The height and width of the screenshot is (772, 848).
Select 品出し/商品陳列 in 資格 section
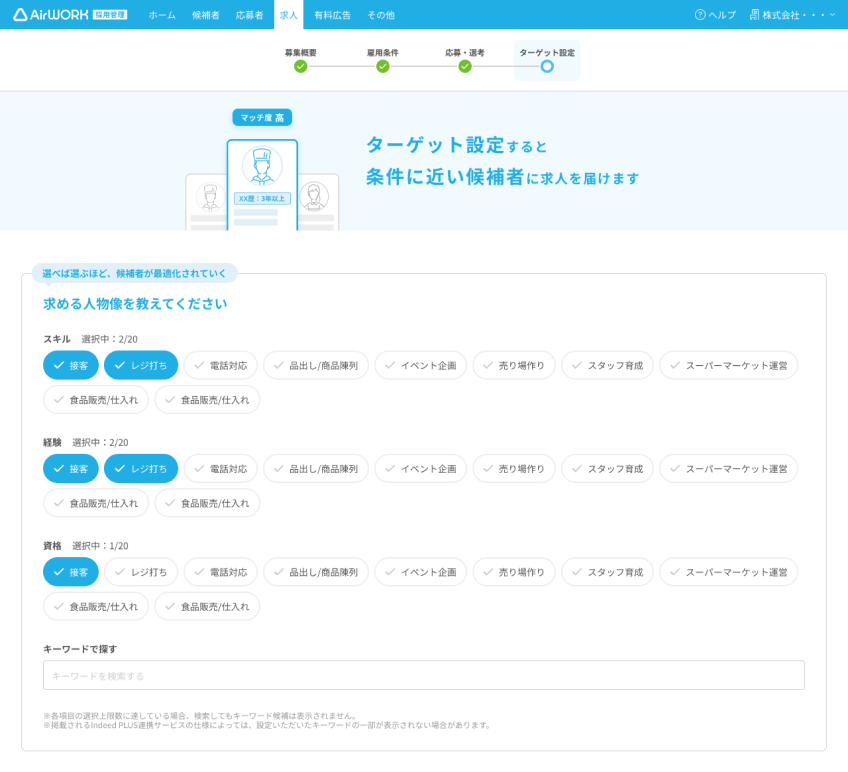tap(316, 572)
